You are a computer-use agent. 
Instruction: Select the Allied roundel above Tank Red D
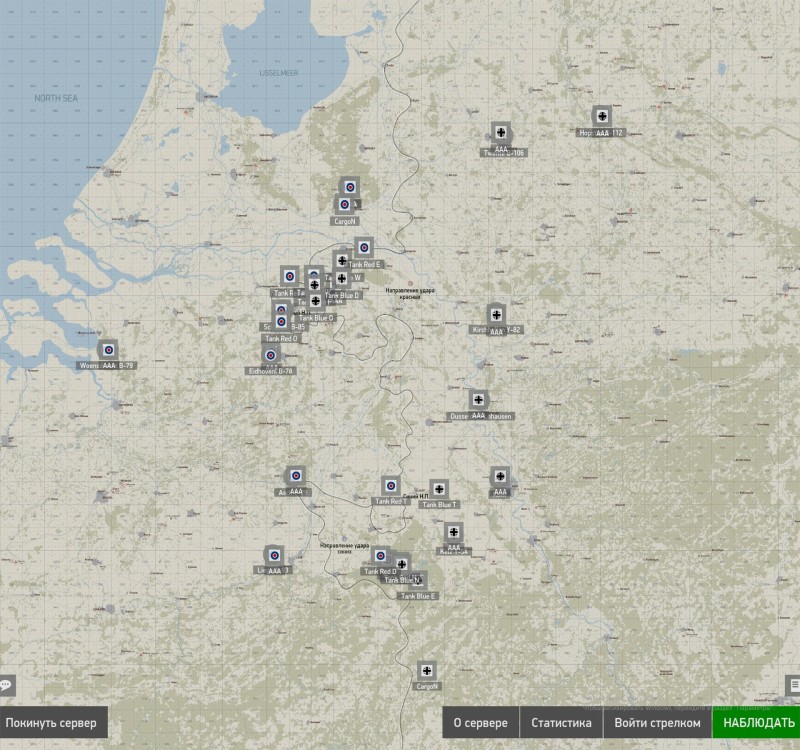coord(380,556)
